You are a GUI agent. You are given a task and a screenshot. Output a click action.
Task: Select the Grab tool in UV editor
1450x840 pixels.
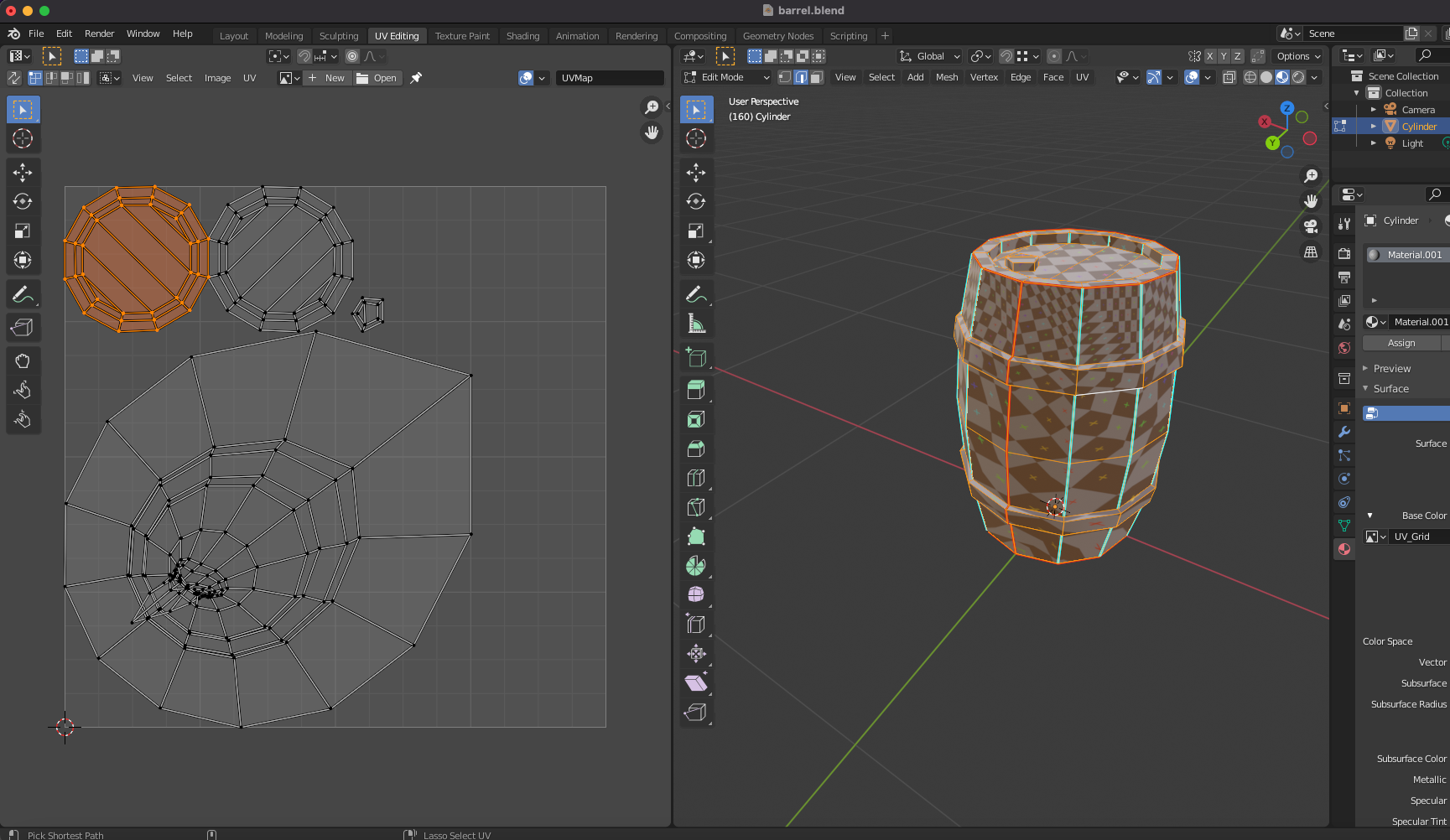pyautogui.click(x=23, y=361)
